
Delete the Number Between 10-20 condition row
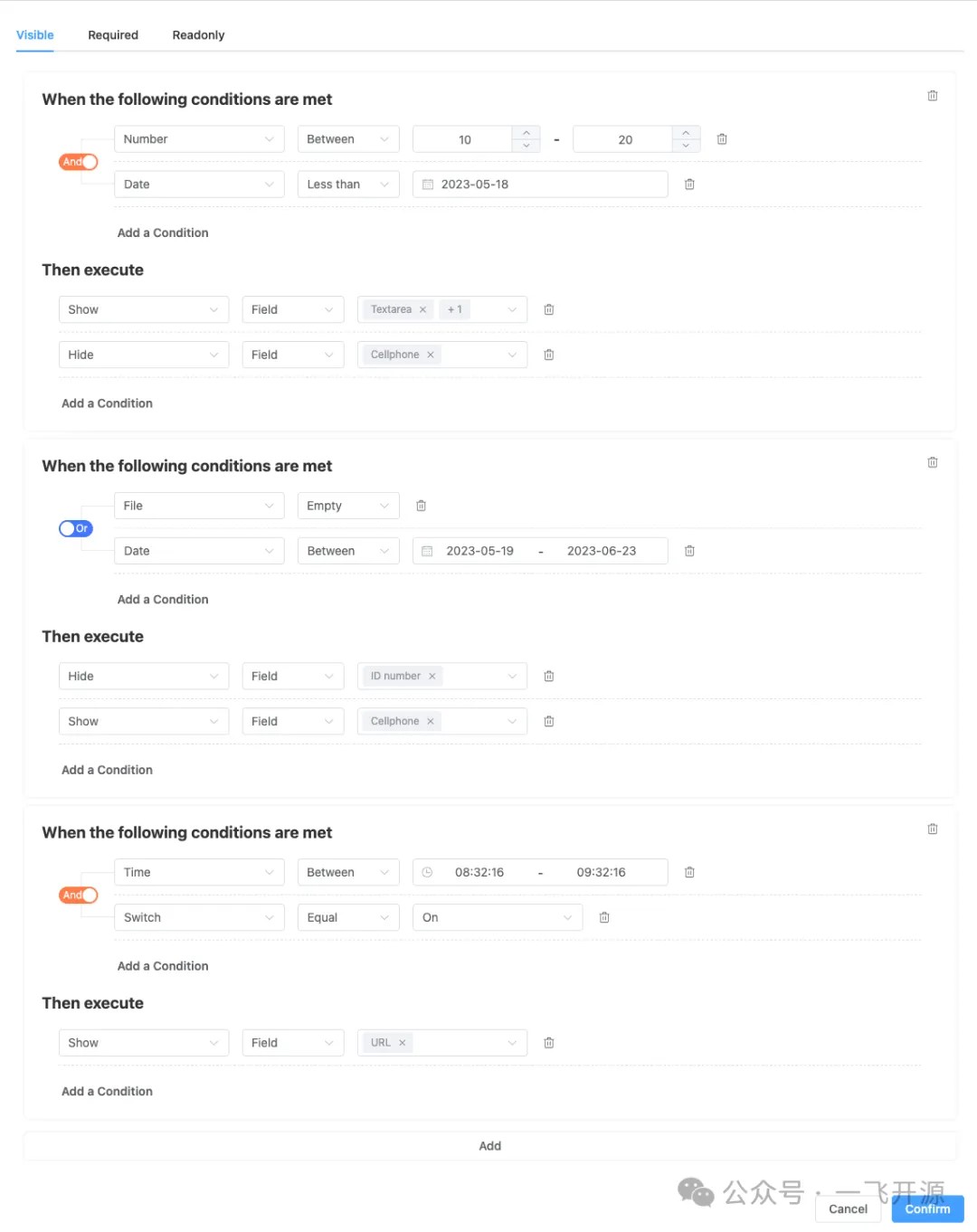[x=722, y=139]
